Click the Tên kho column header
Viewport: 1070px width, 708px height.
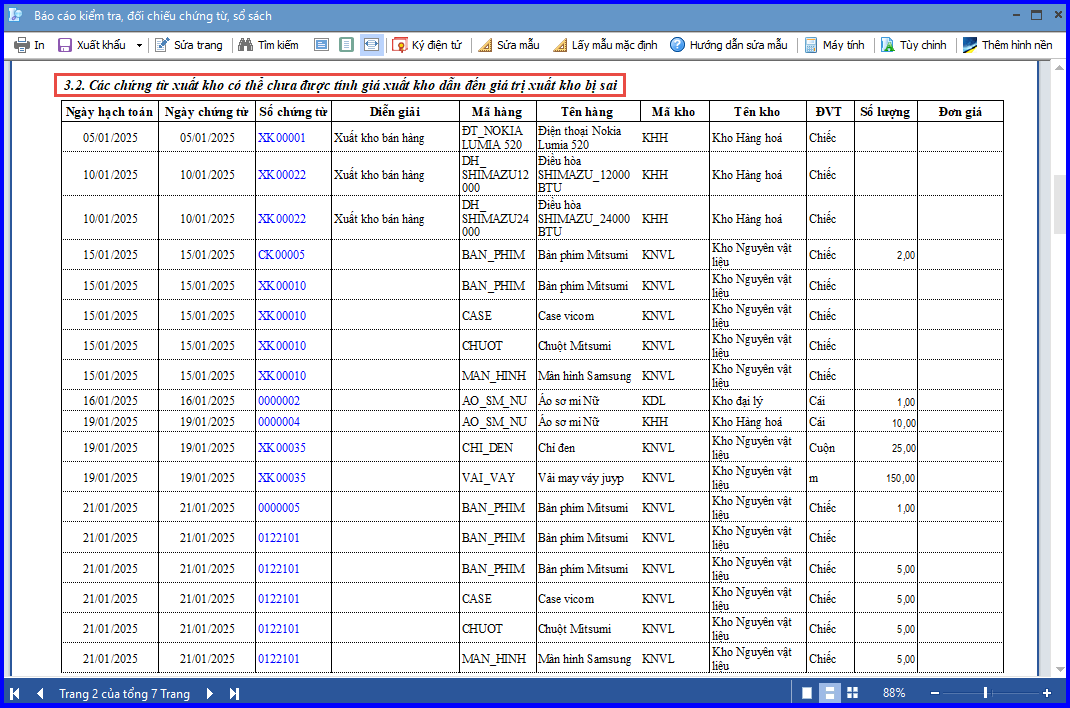coord(757,112)
